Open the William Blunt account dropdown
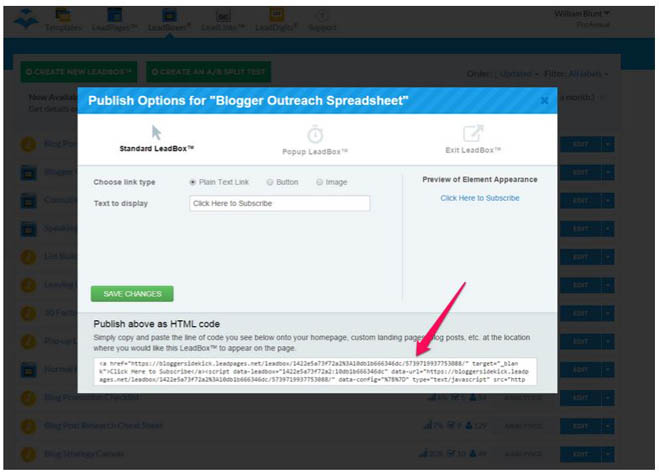Image resolution: width=660 pixels, height=474 pixels. coord(582,14)
